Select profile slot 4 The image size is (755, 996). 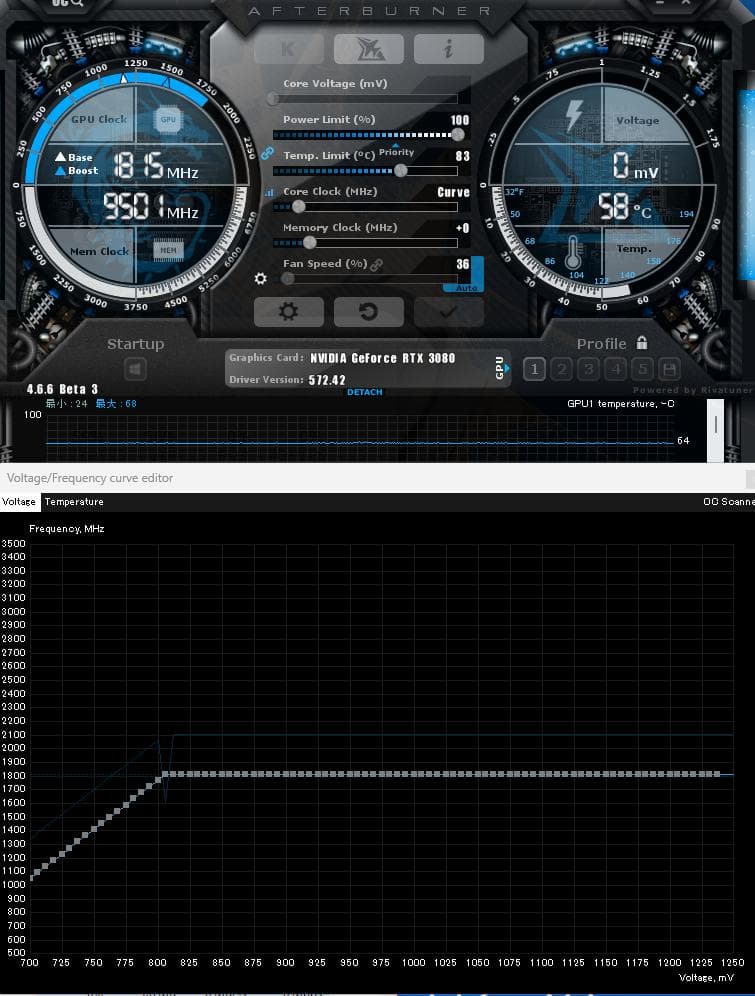(616, 369)
